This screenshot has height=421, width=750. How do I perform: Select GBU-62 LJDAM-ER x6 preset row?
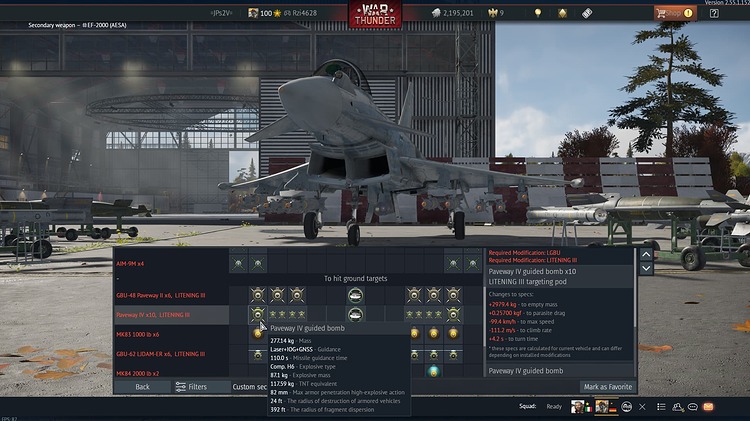point(171,354)
